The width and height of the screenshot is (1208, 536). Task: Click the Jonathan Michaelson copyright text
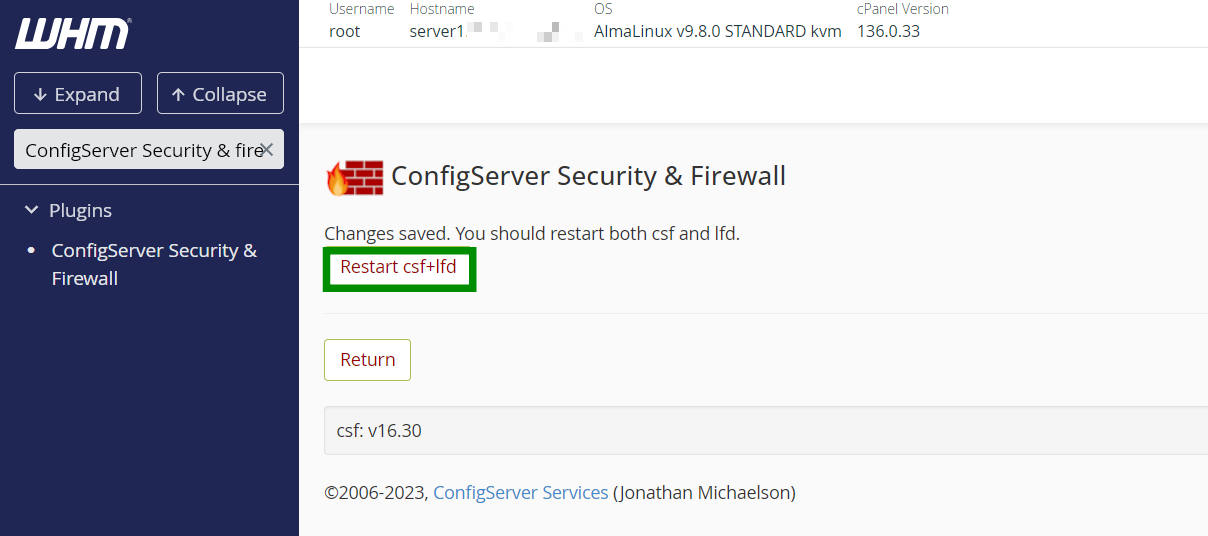[x=704, y=492]
